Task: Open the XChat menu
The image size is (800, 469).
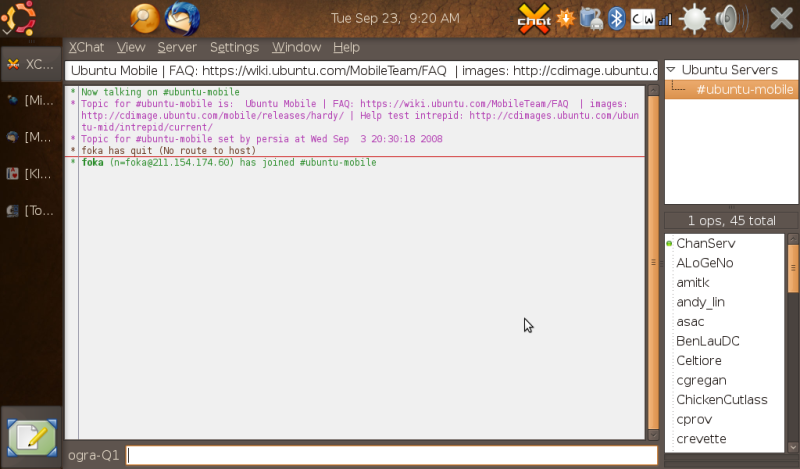Action: pos(86,47)
